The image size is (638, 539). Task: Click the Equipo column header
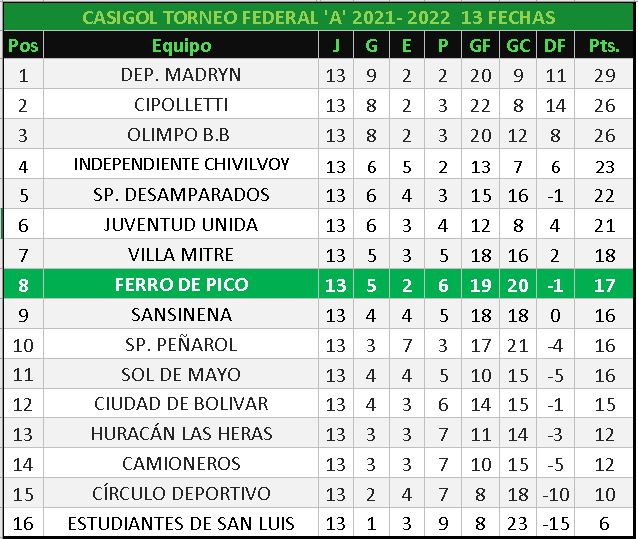(x=181, y=45)
